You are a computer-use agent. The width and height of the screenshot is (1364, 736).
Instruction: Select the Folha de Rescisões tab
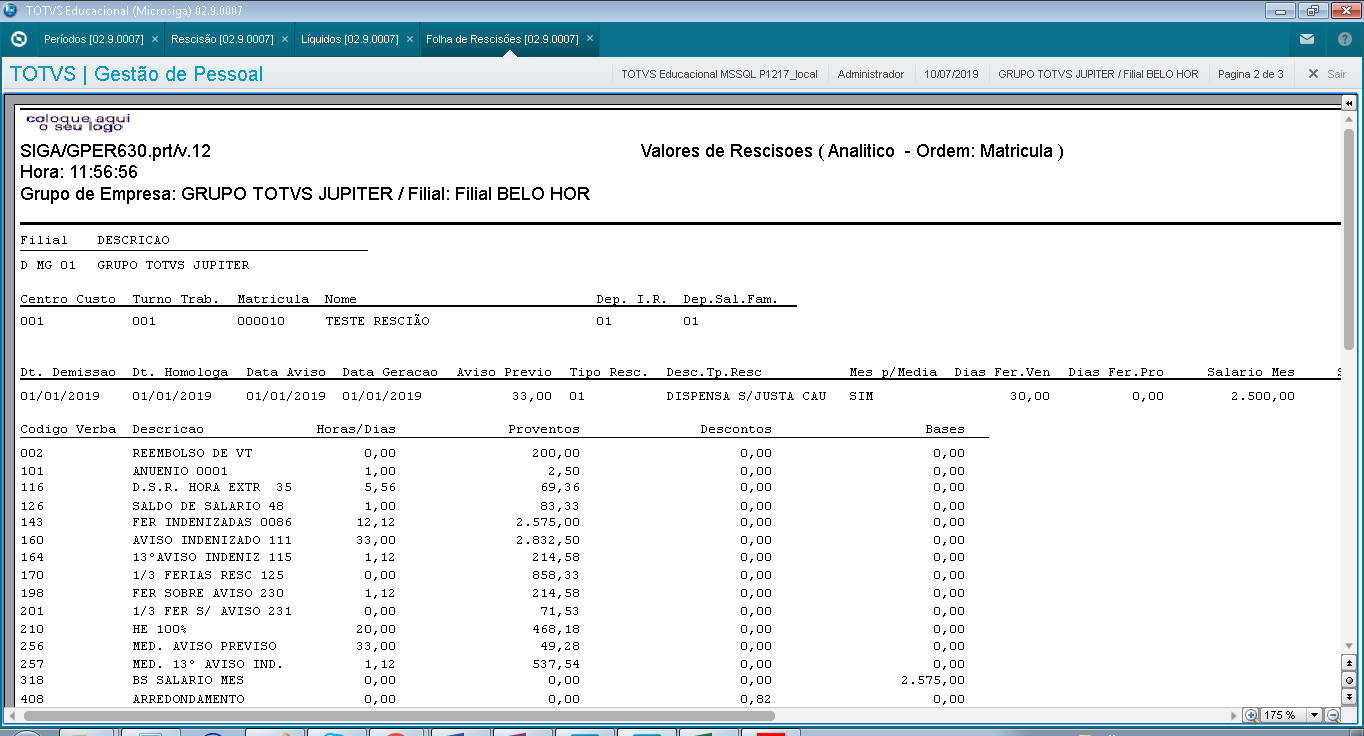coord(502,39)
